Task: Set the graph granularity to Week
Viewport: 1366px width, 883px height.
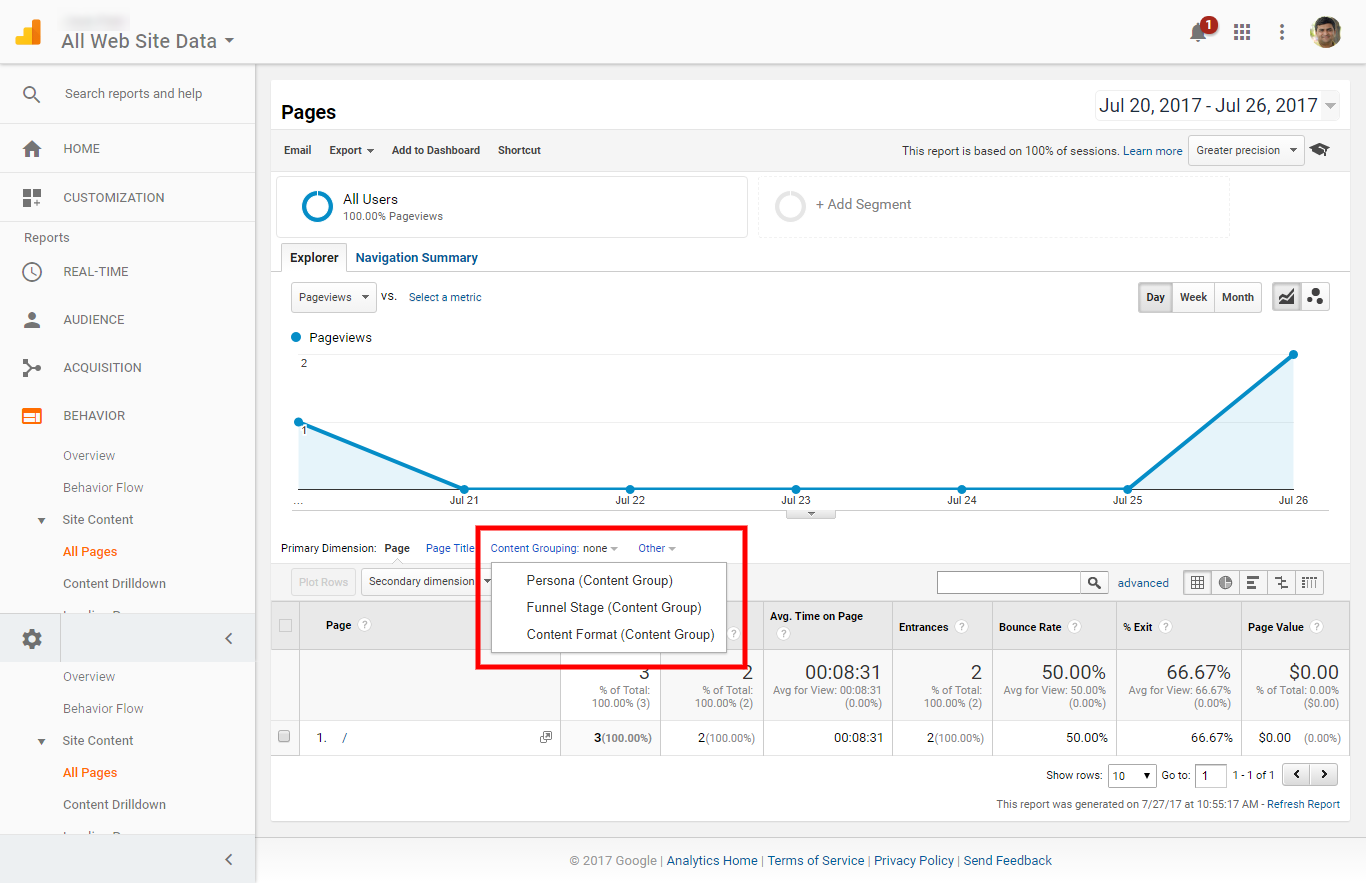Action: coord(1193,297)
